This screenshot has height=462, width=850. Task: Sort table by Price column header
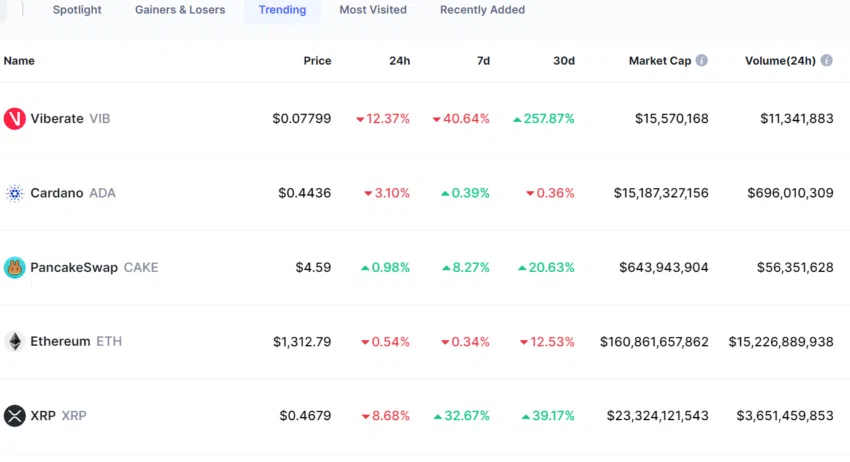pos(317,61)
